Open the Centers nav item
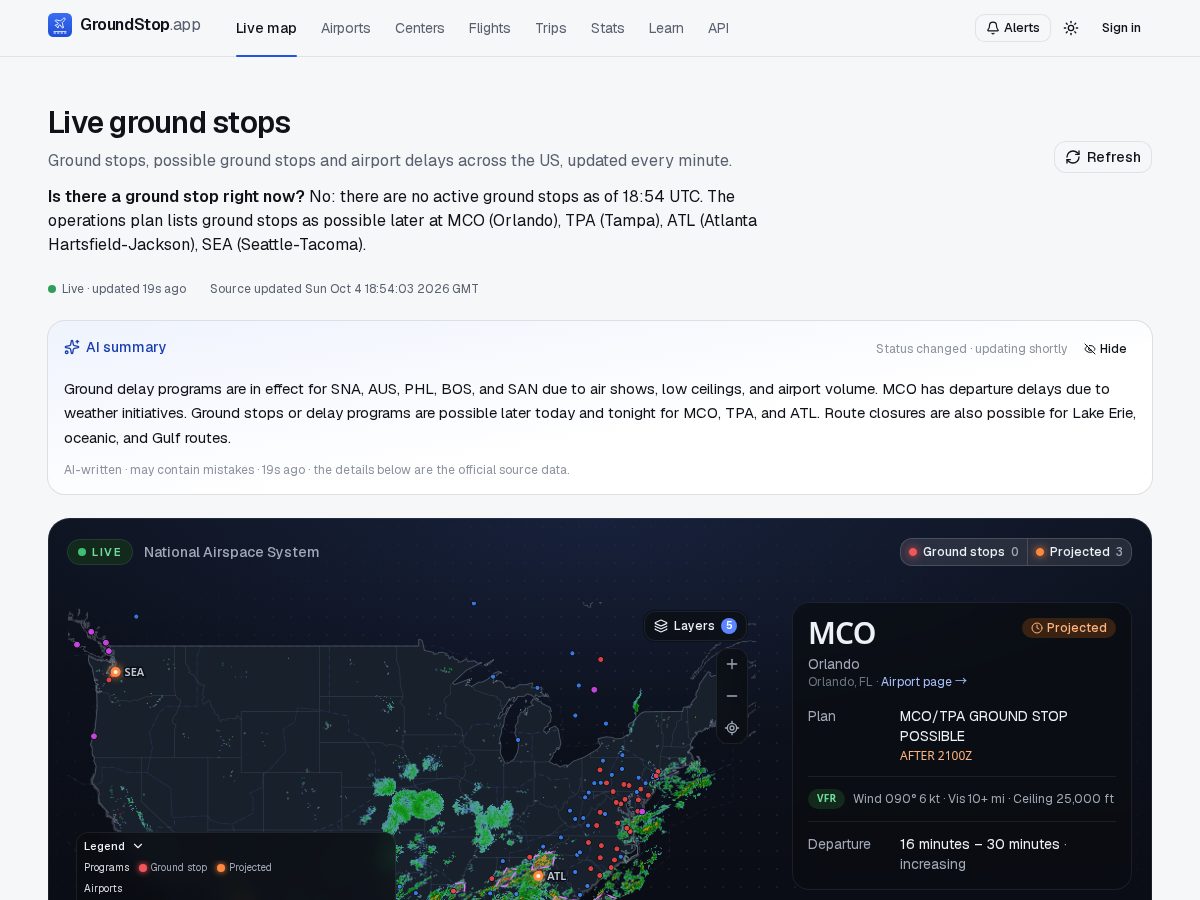 (420, 28)
